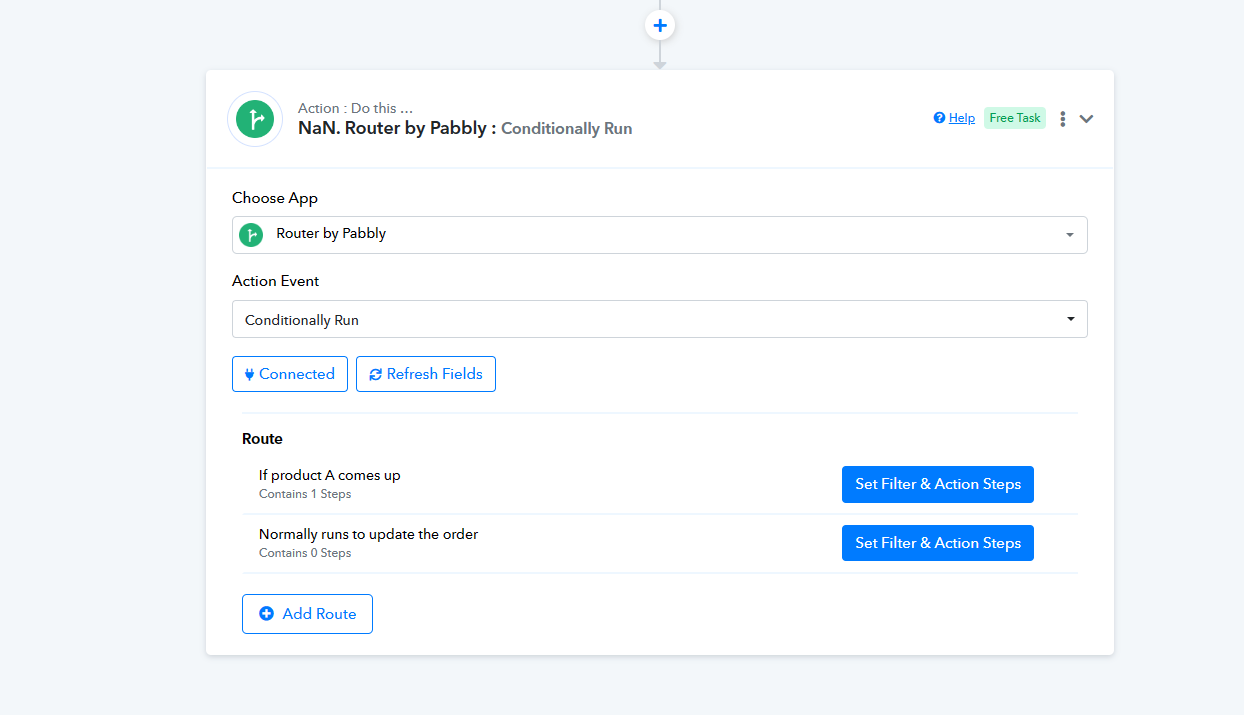This screenshot has height=715, width=1244.
Task: Open the Choose App dropdown
Action: coord(660,234)
